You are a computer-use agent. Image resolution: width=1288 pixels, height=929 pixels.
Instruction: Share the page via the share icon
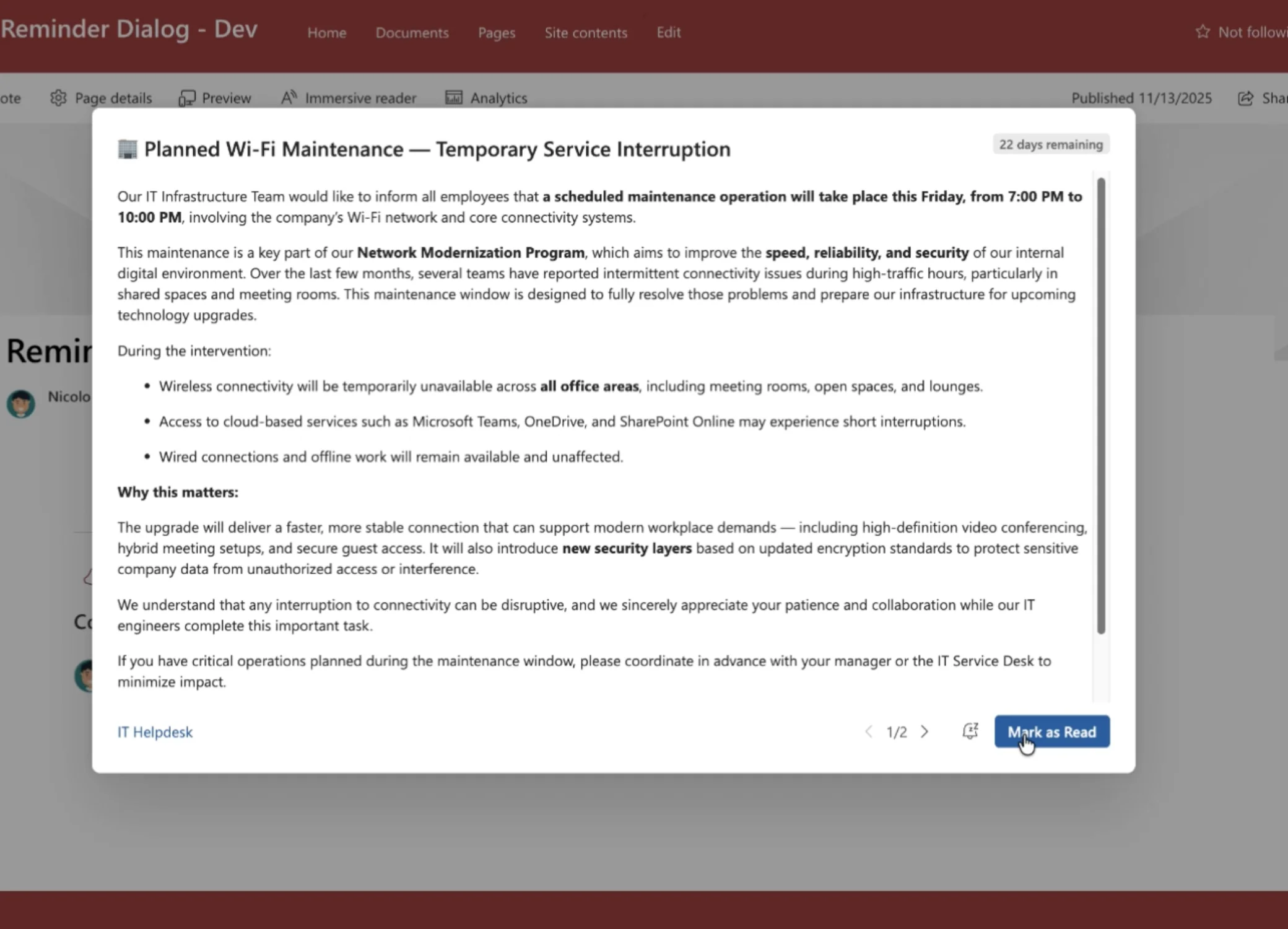[x=1245, y=97]
